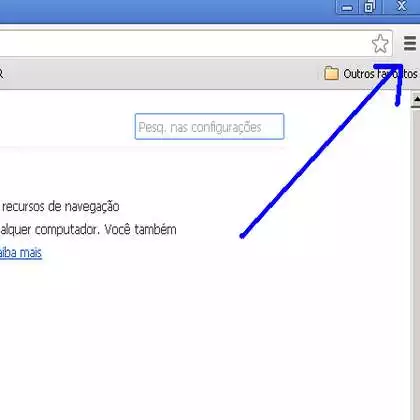Bookmark this page with the star icon
The height and width of the screenshot is (420, 420).
[x=380, y=44]
